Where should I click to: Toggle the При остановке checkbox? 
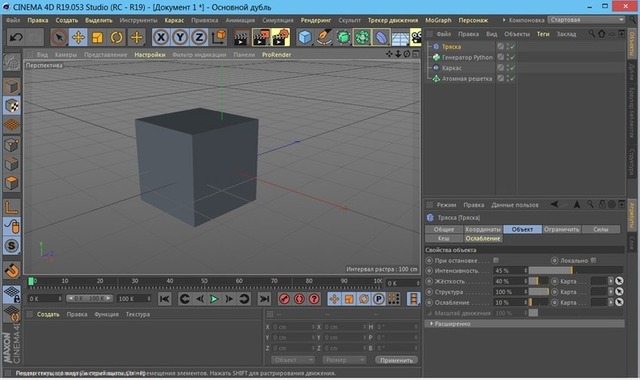[496, 260]
